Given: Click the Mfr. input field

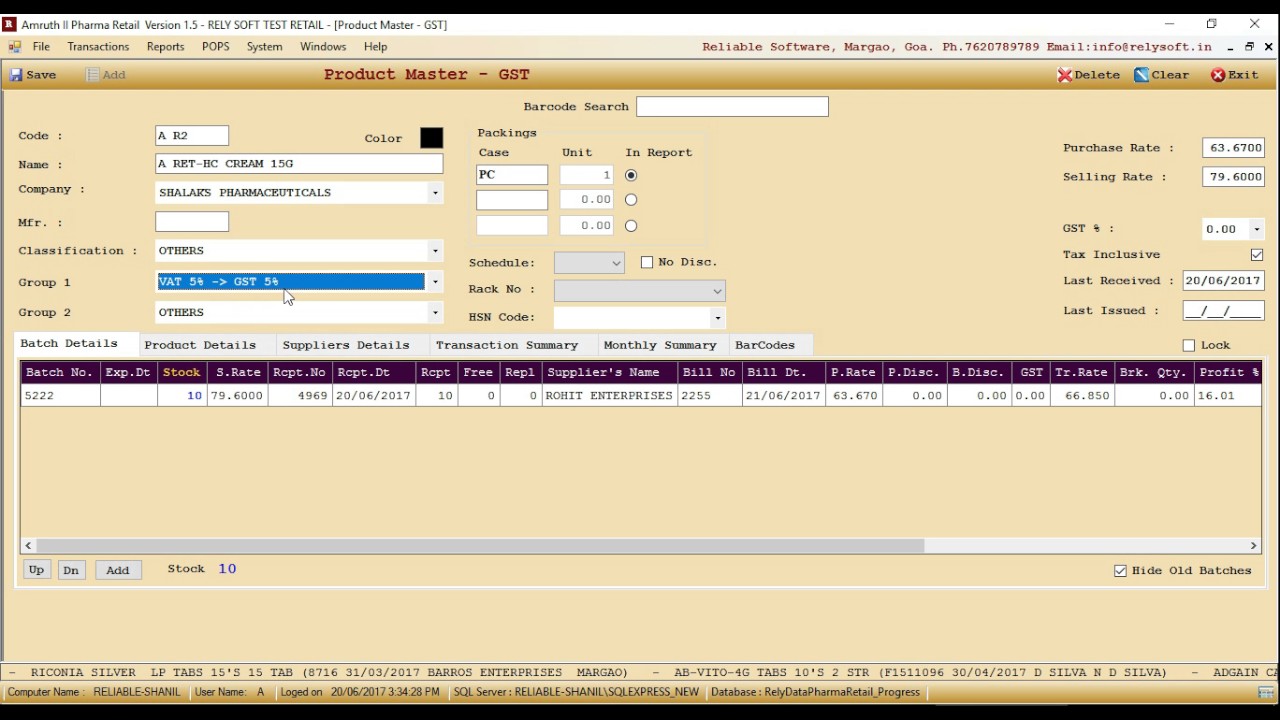Looking at the screenshot, I should pyautogui.click(x=192, y=222).
